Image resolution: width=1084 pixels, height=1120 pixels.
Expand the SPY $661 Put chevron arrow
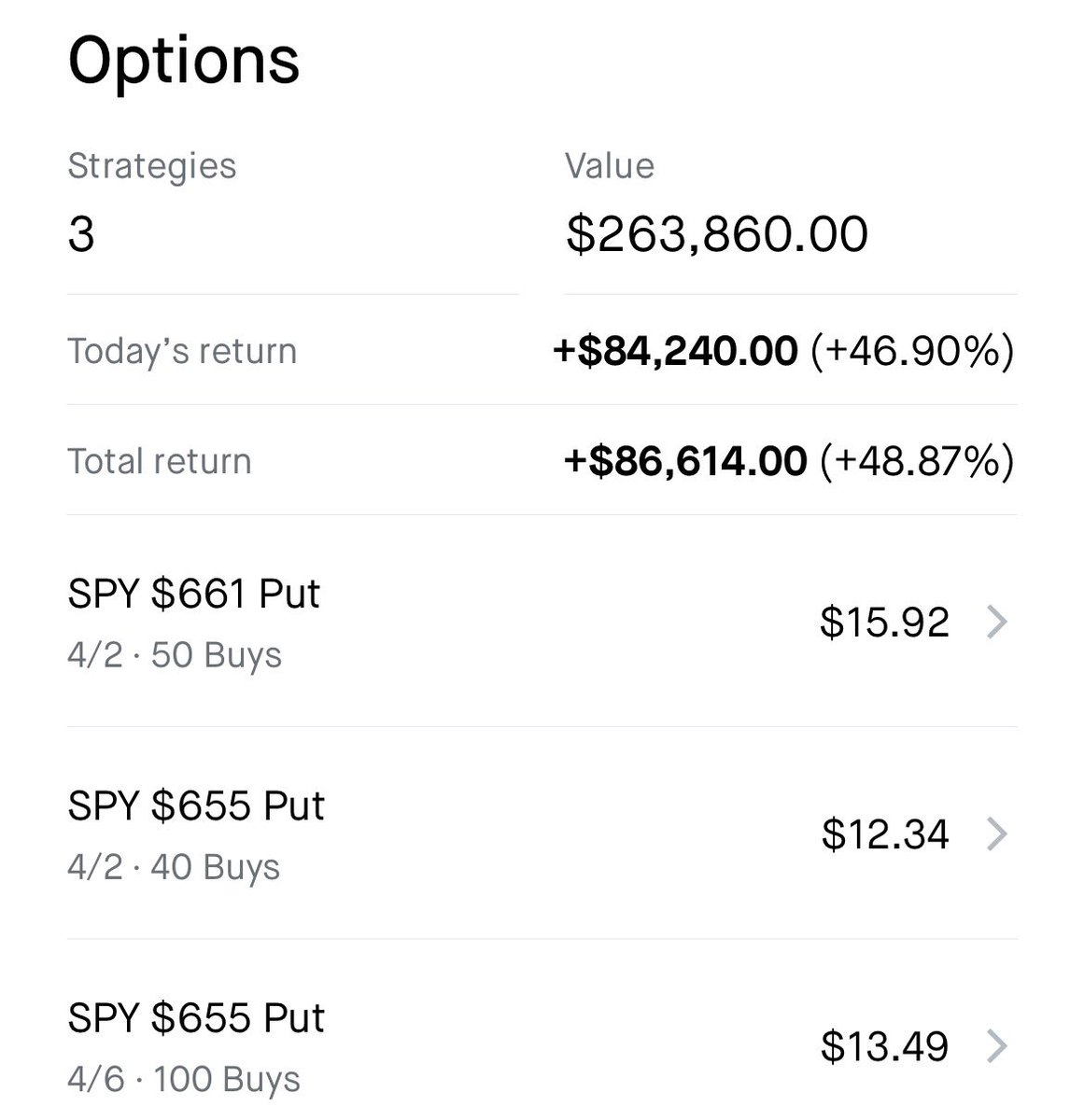pyautogui.click(x=996, y=622)
